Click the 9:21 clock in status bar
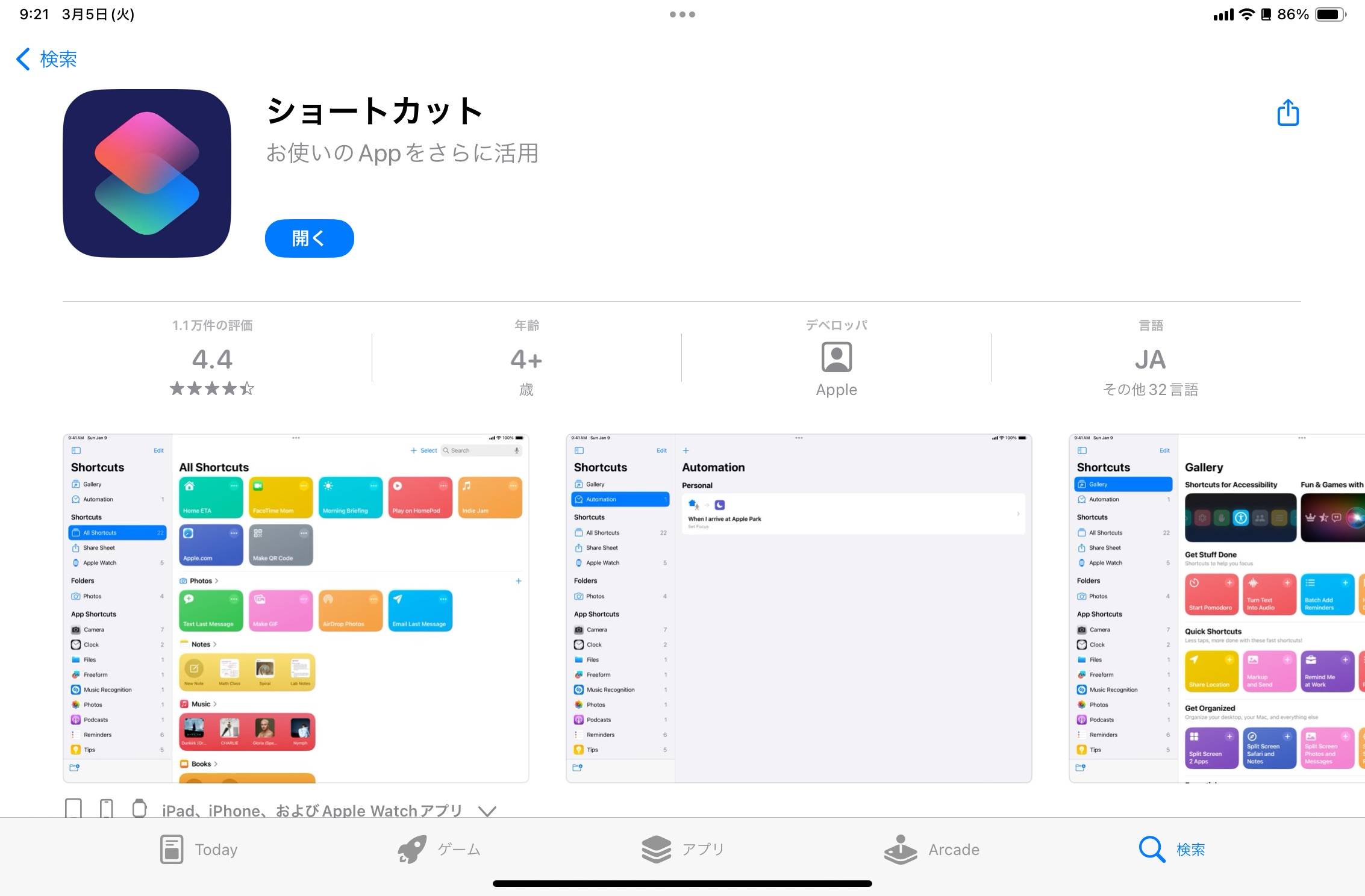The image size is (1365, 896). point(34,14)
